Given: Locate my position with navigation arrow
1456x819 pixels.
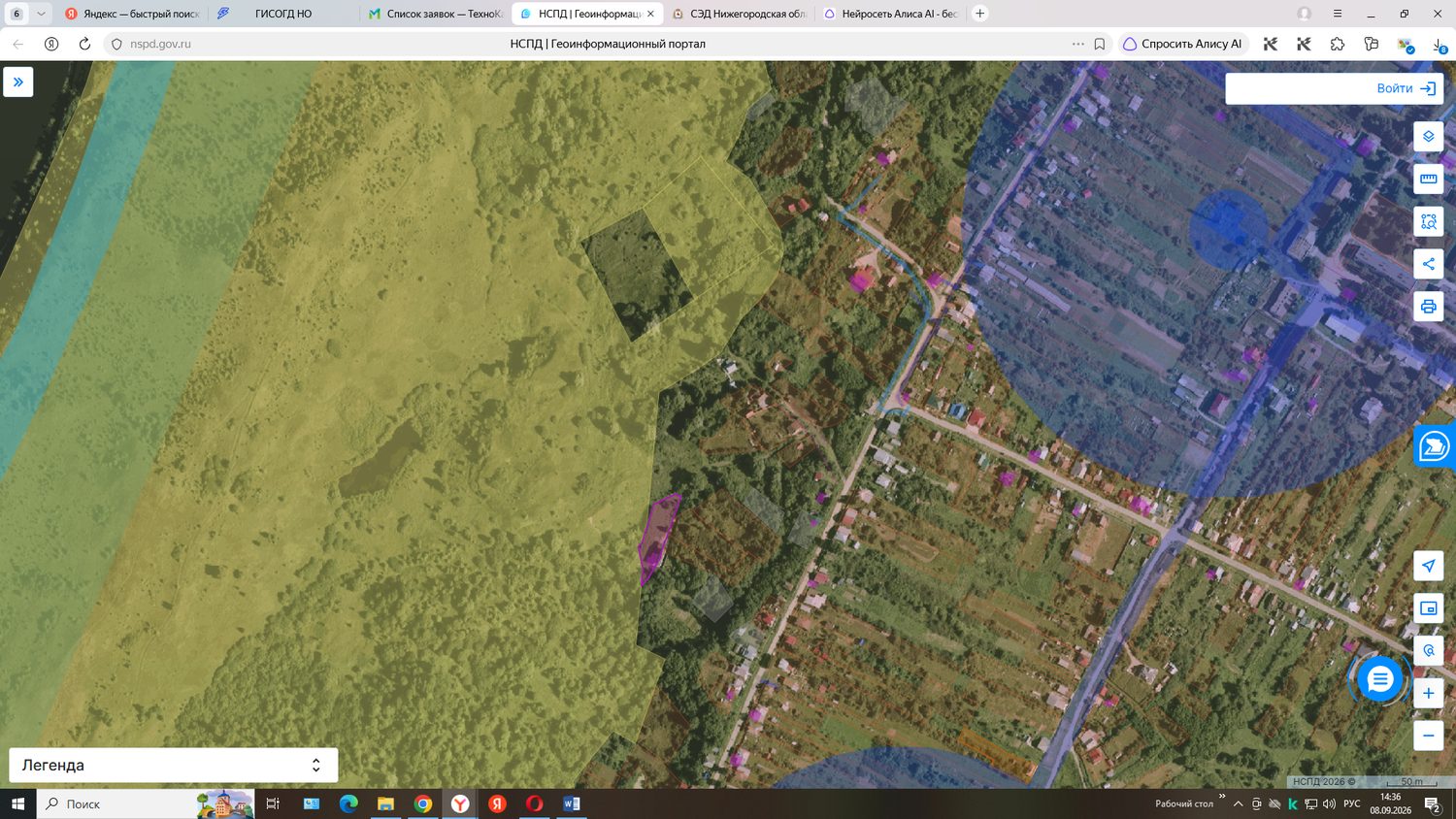Looking at the screenshot, I should [x=1428, y=566].
